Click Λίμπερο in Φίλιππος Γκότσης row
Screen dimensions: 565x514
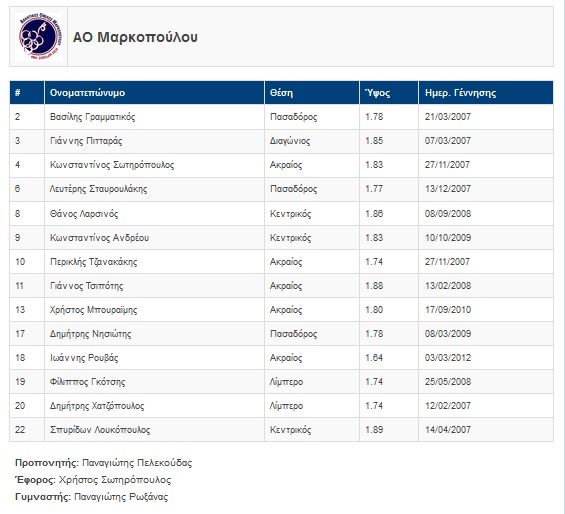286,382
